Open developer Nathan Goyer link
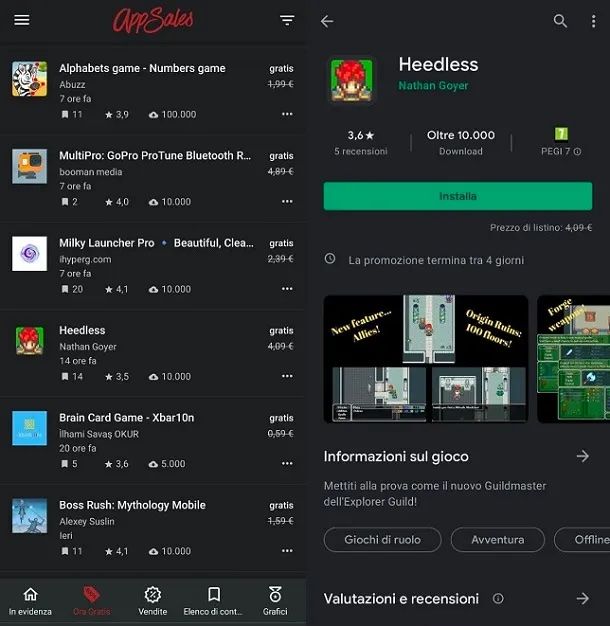 coord(433,85)
